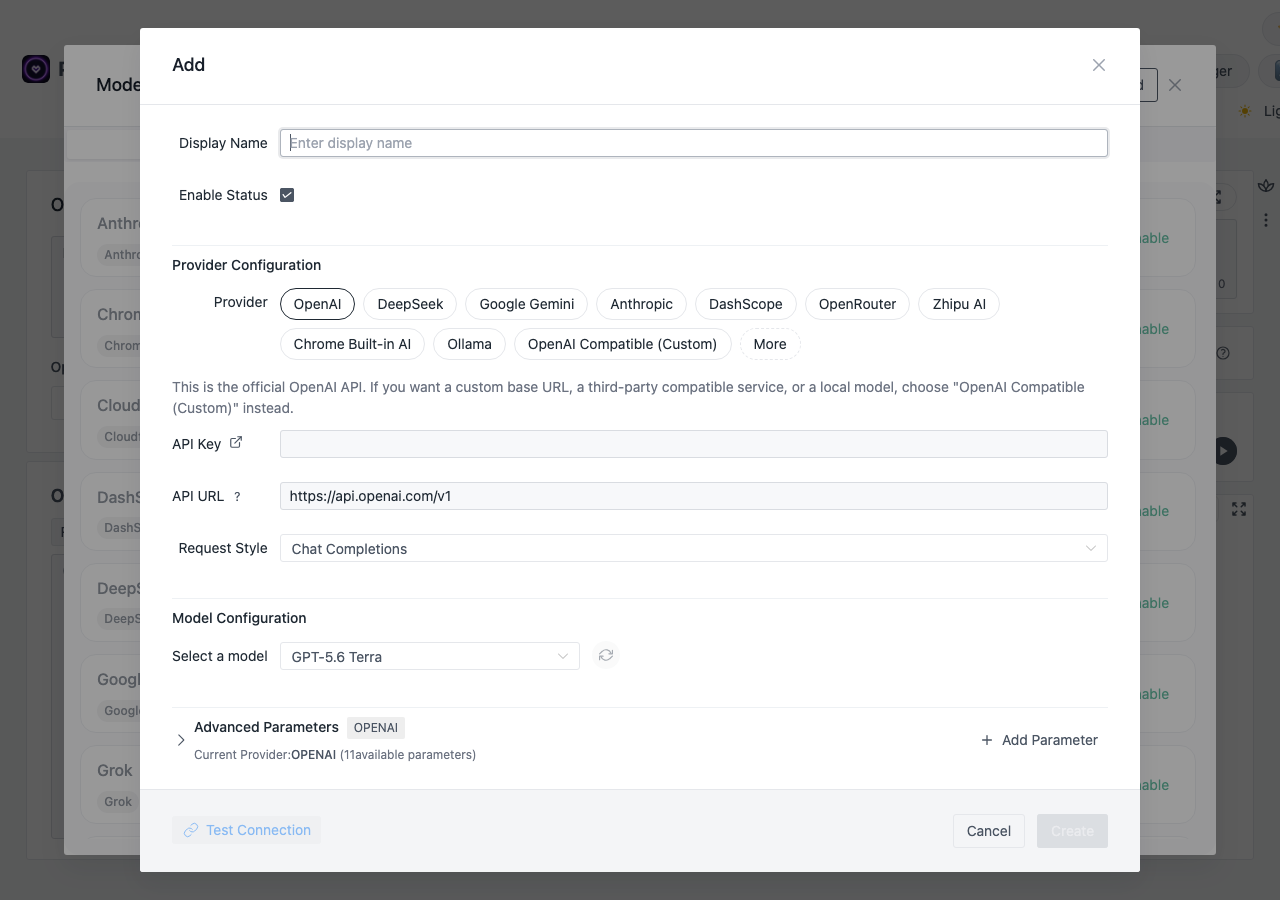The height and width of the screenshot is (900, 1280).
Task: Select the Google Gemini provider chip
Action: click(527, 304)
